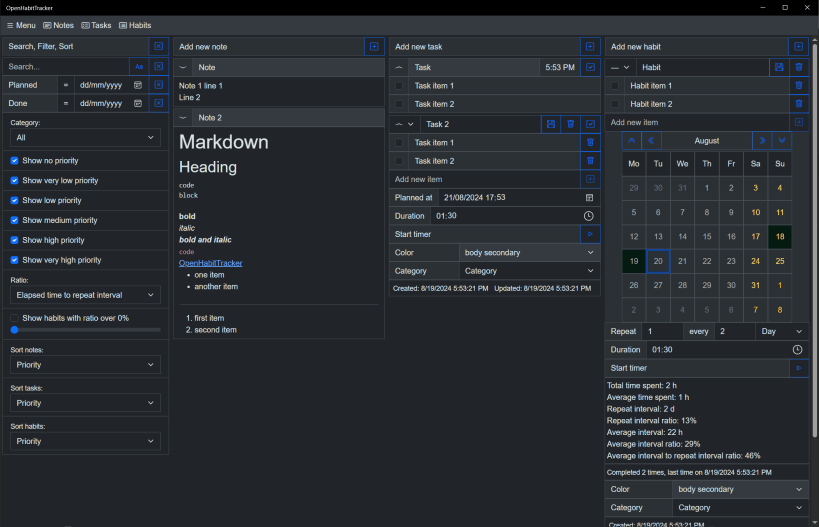Viewport: 819px width, 527px height.
Task: Toggle the match case Aa icon in search
Action: point(139,67)
